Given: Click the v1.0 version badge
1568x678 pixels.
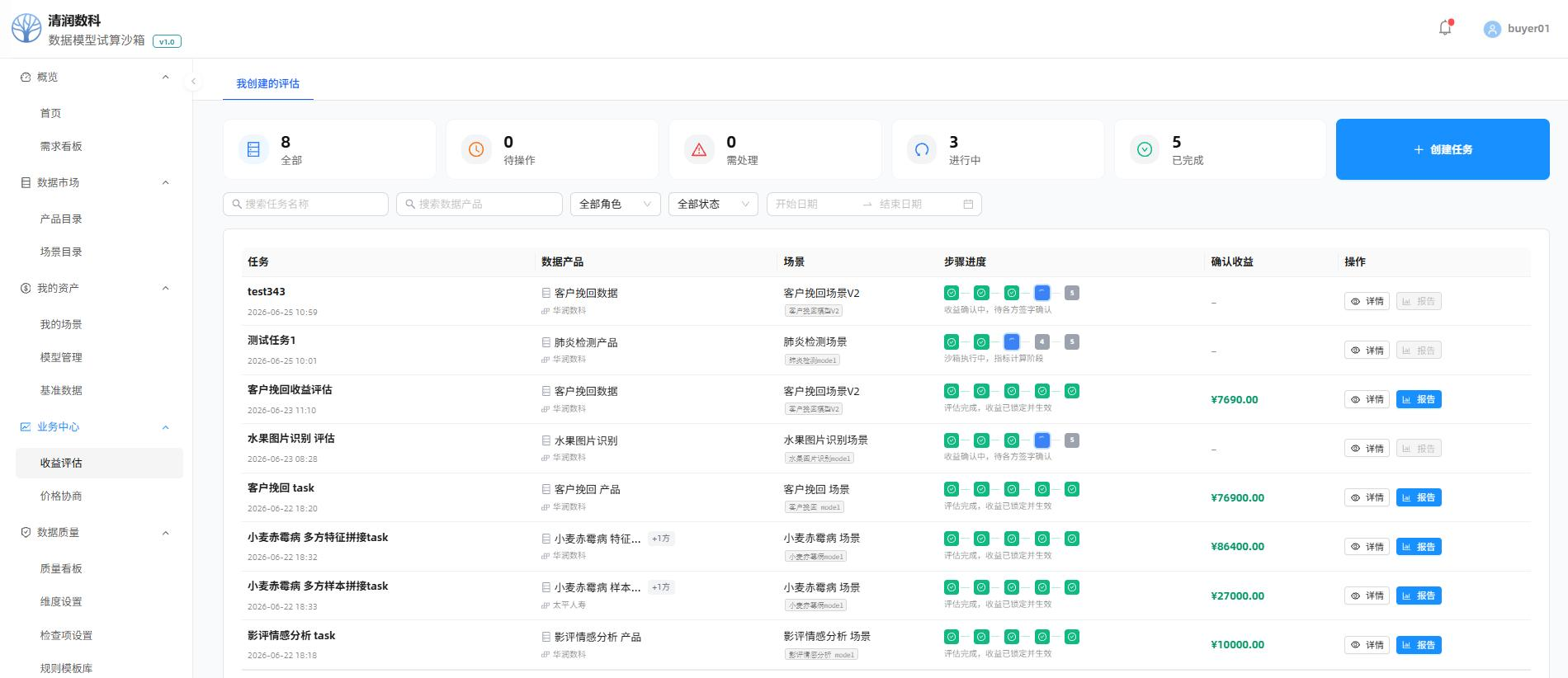Looking at the screenshot, I should point(167,41).
